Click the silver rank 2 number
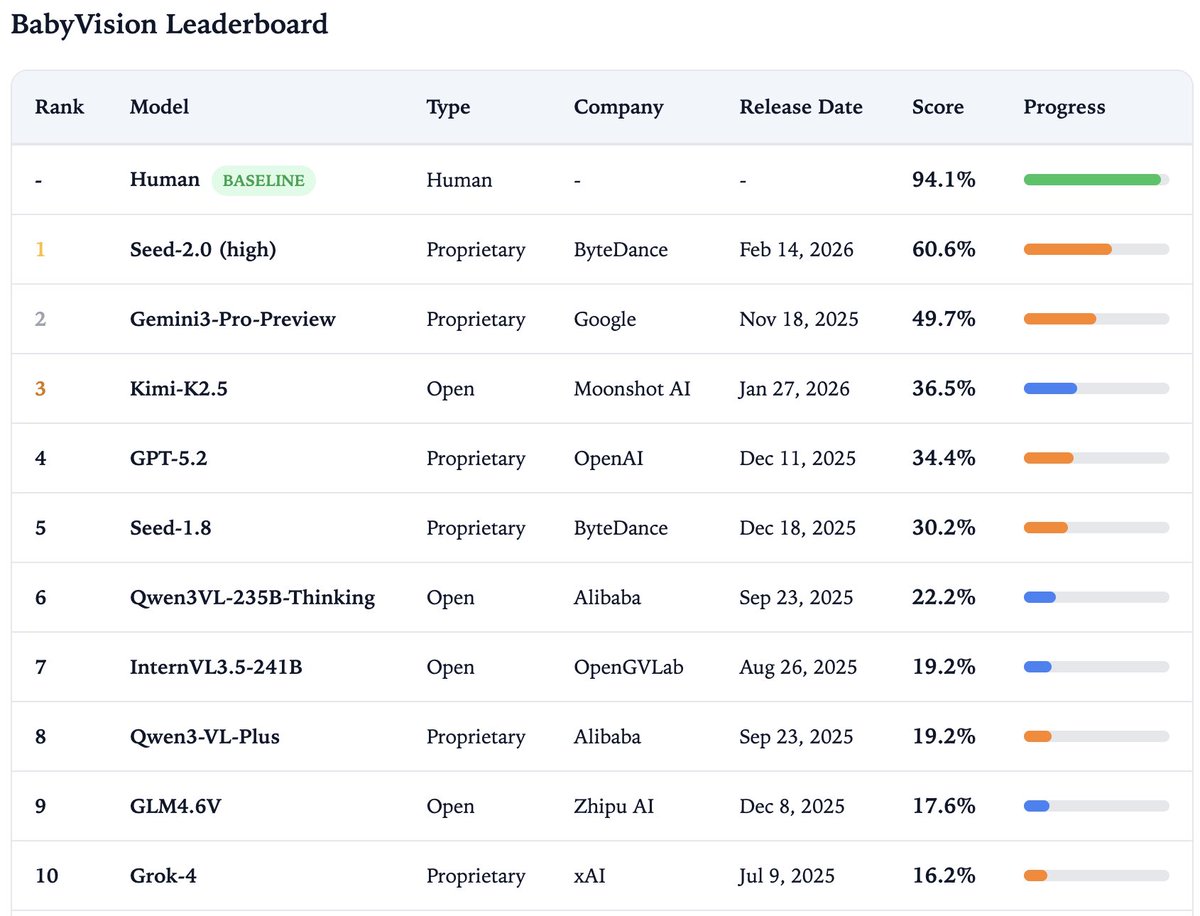This screenshot has height=916, width=1200. pos(41,319)
